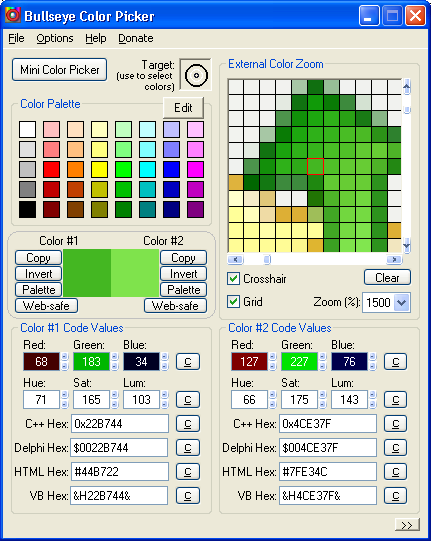Convert Color #2 to Web-safe

pos(175,306)
